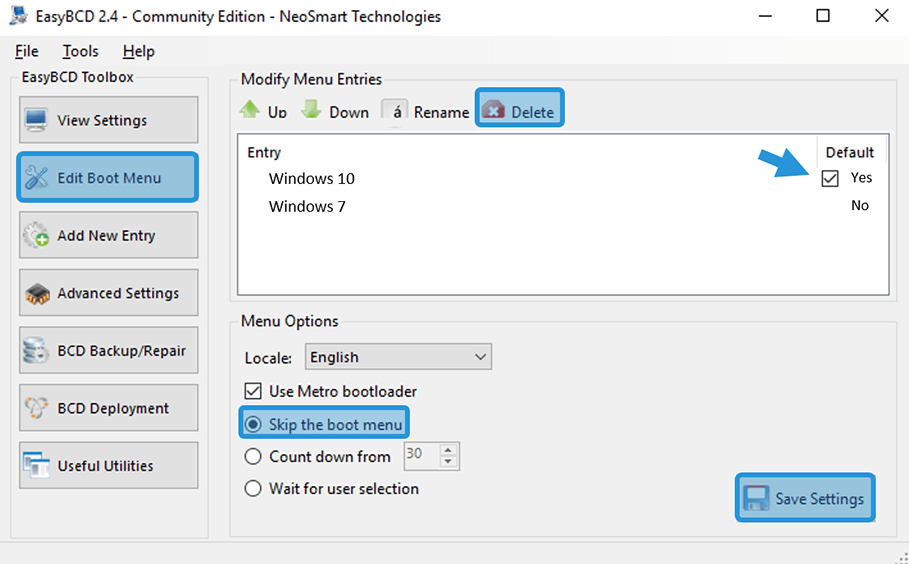Click the Default column header
Screen dimensions: 909x564
pos(850,152)
